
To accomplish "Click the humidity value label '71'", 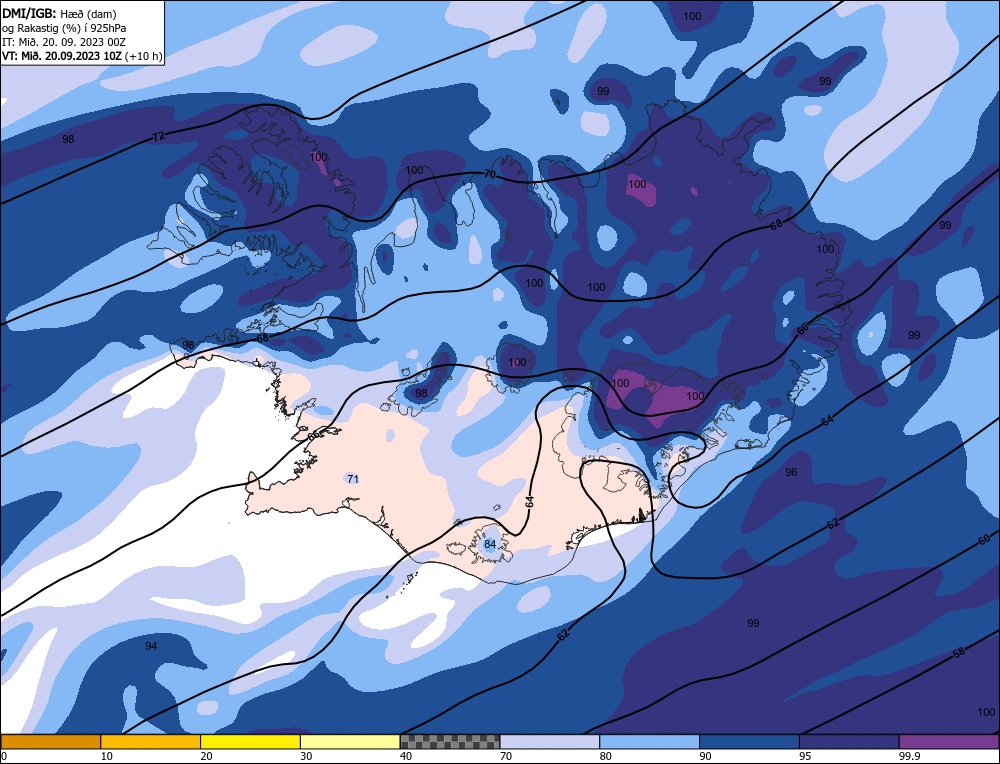I will point(353,479).
